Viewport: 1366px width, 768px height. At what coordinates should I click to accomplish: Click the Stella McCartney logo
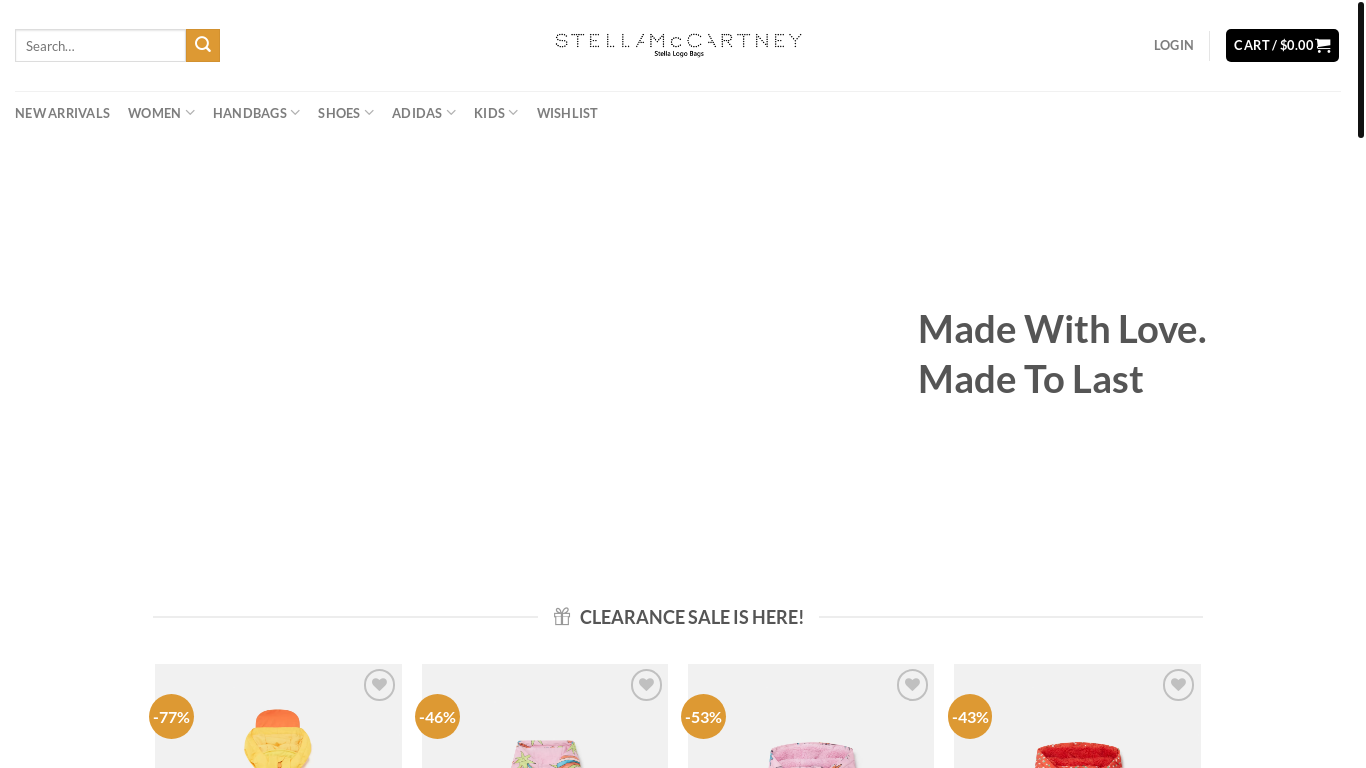point(679,45)
